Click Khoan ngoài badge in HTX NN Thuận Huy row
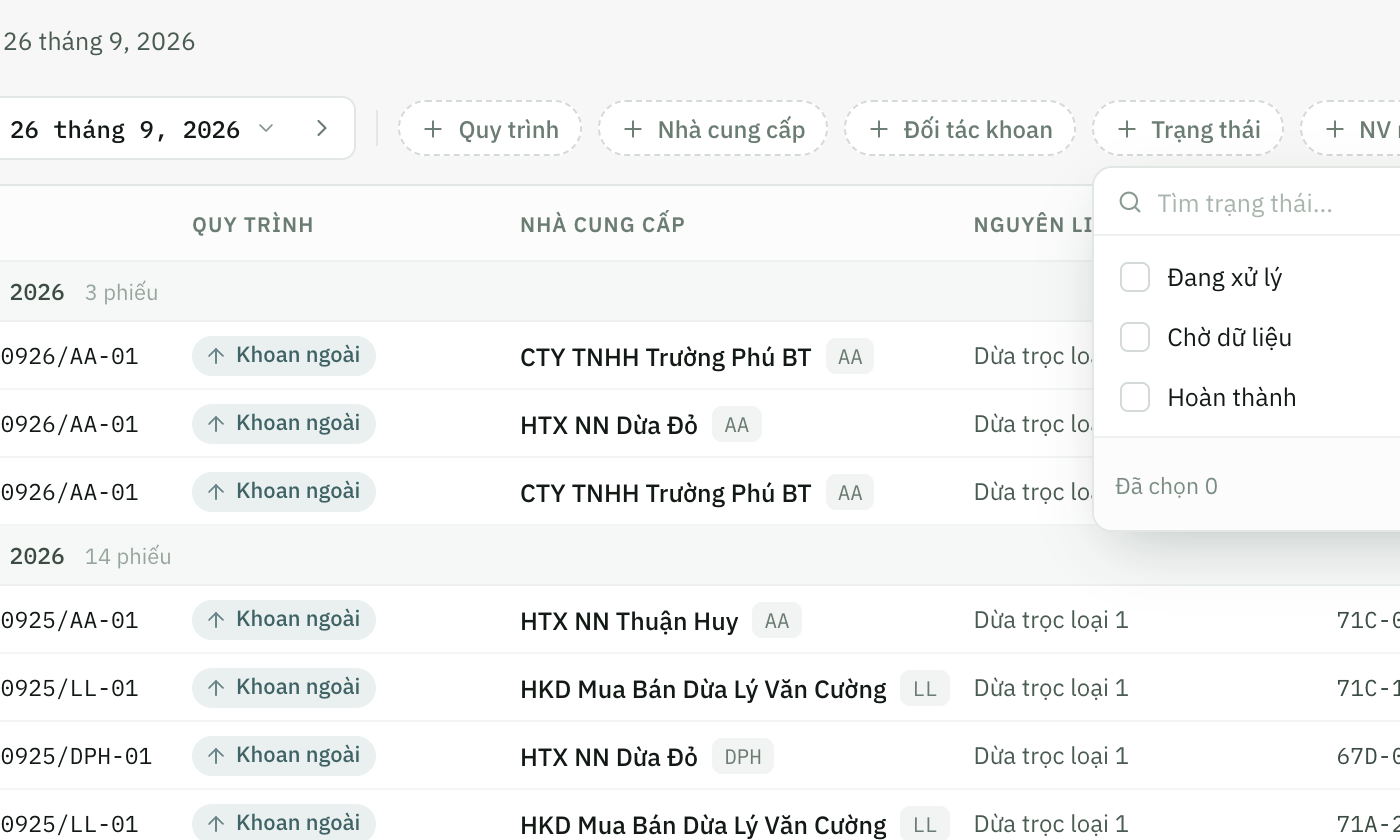The image size is (1400, 840). pyautogui.click(x=284, y=620)
